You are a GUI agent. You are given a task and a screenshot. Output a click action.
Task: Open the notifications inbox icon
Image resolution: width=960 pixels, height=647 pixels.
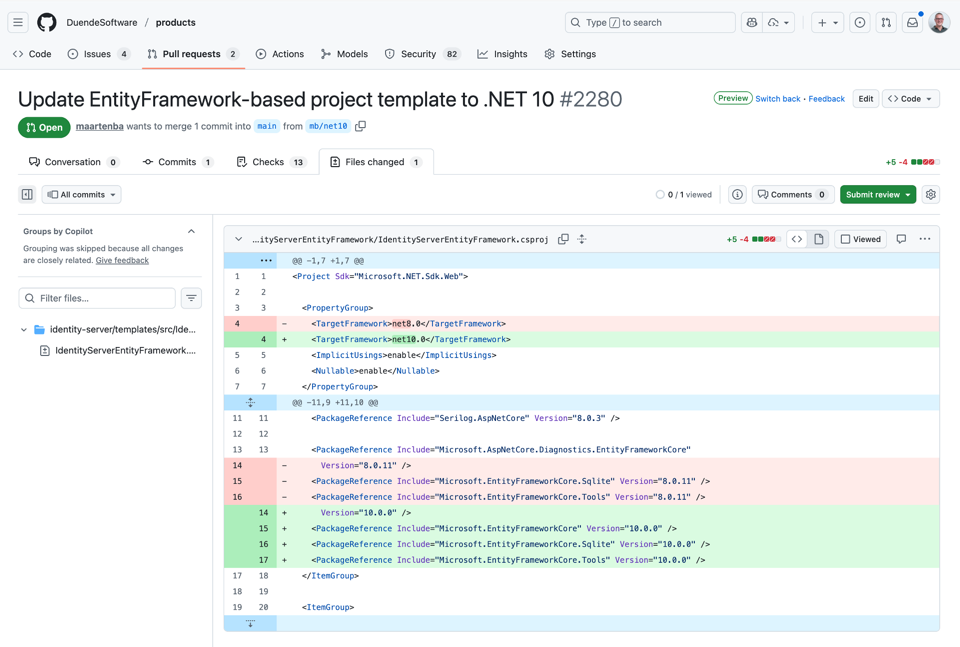[x=912, y=23]
